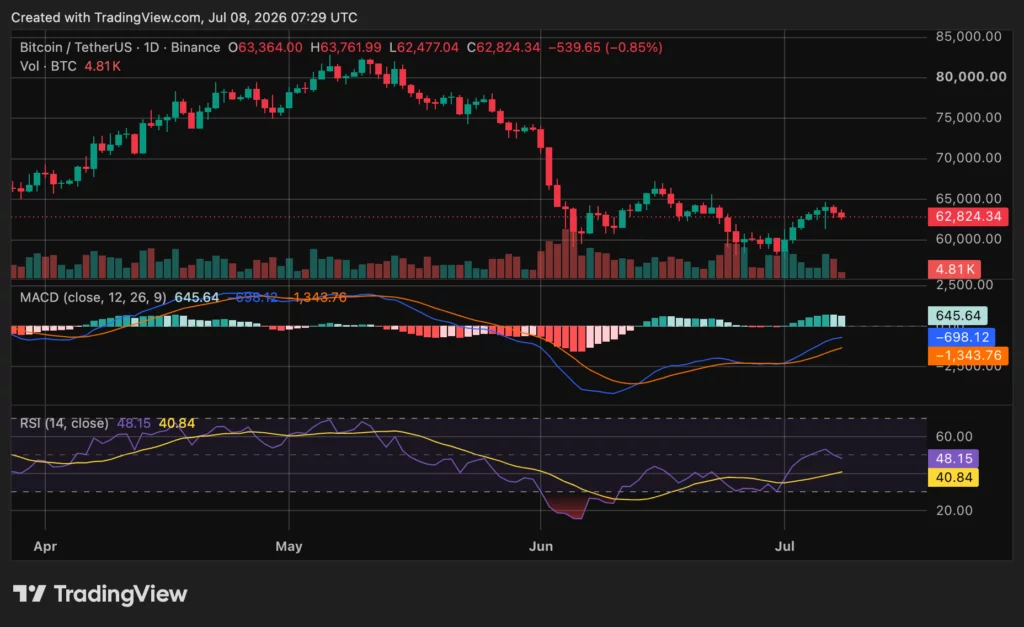Screen dimensions: 1024x627
Task: Click the 75,000.00 price axis label
Action: (968, 118)
